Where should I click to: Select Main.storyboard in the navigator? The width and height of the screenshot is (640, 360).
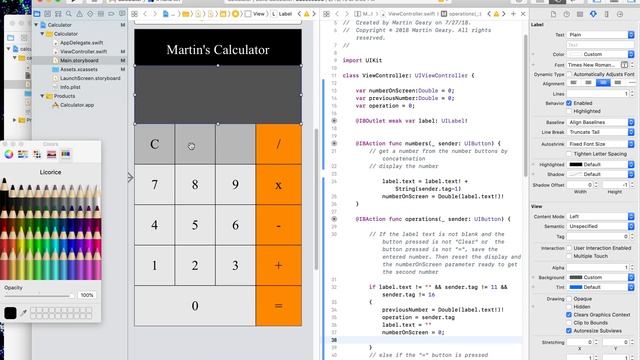tap(79, 60)
